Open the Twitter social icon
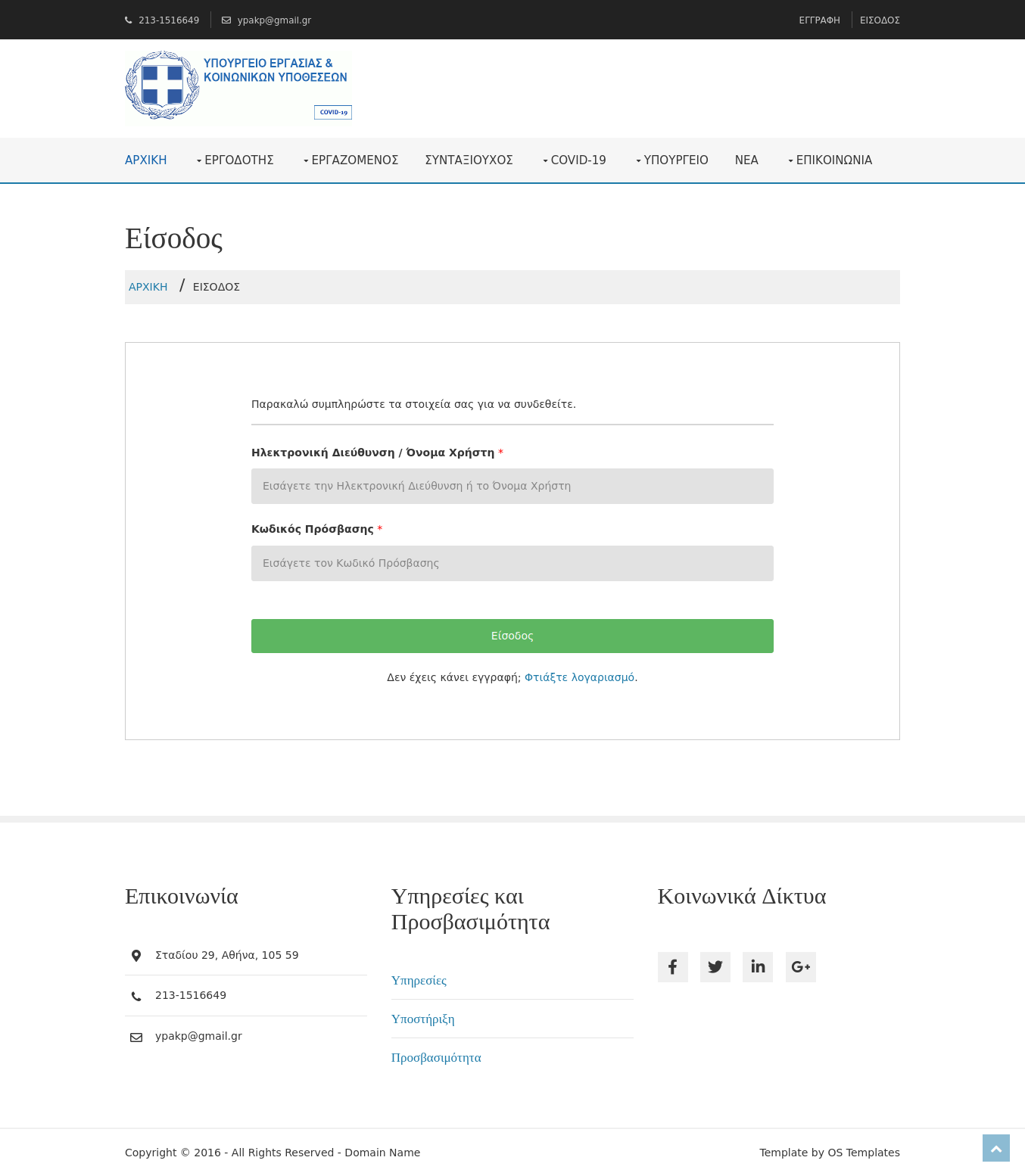The width and height of the screenshot is (1025, 1176). tap(715, 967)
